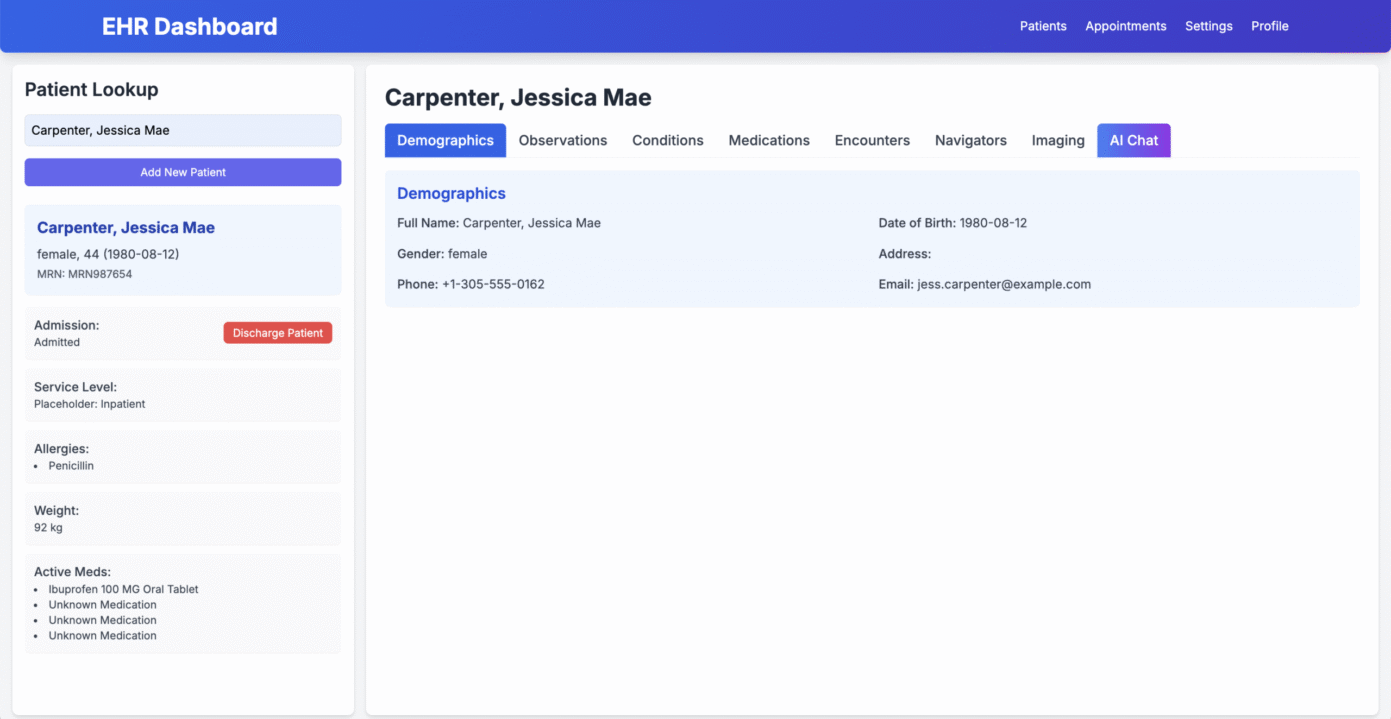Click the Date of Birth 1980-08-12 value
The width and height of the screenshot is (1391, 719).
pos(993,223)
